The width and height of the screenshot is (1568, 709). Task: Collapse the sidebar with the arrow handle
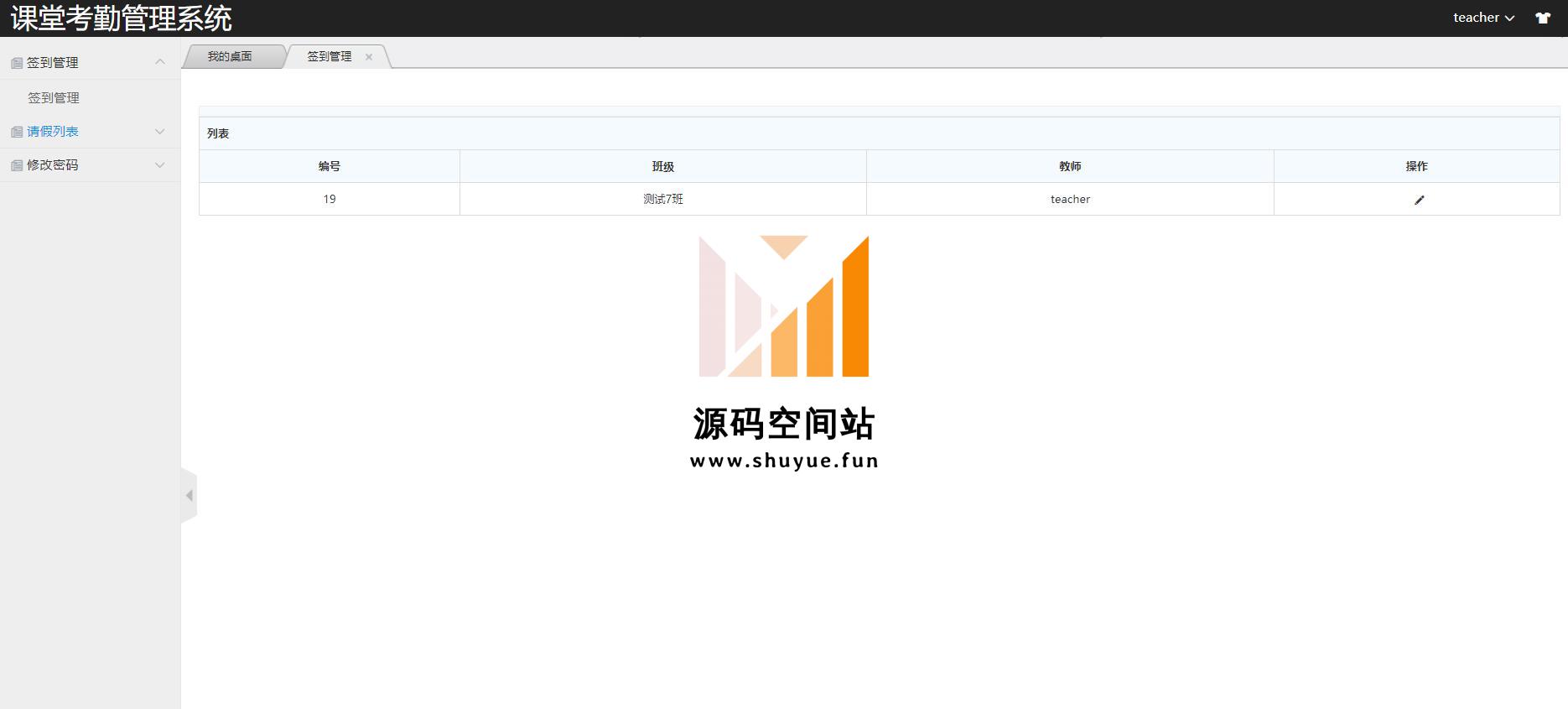point(190,495)
